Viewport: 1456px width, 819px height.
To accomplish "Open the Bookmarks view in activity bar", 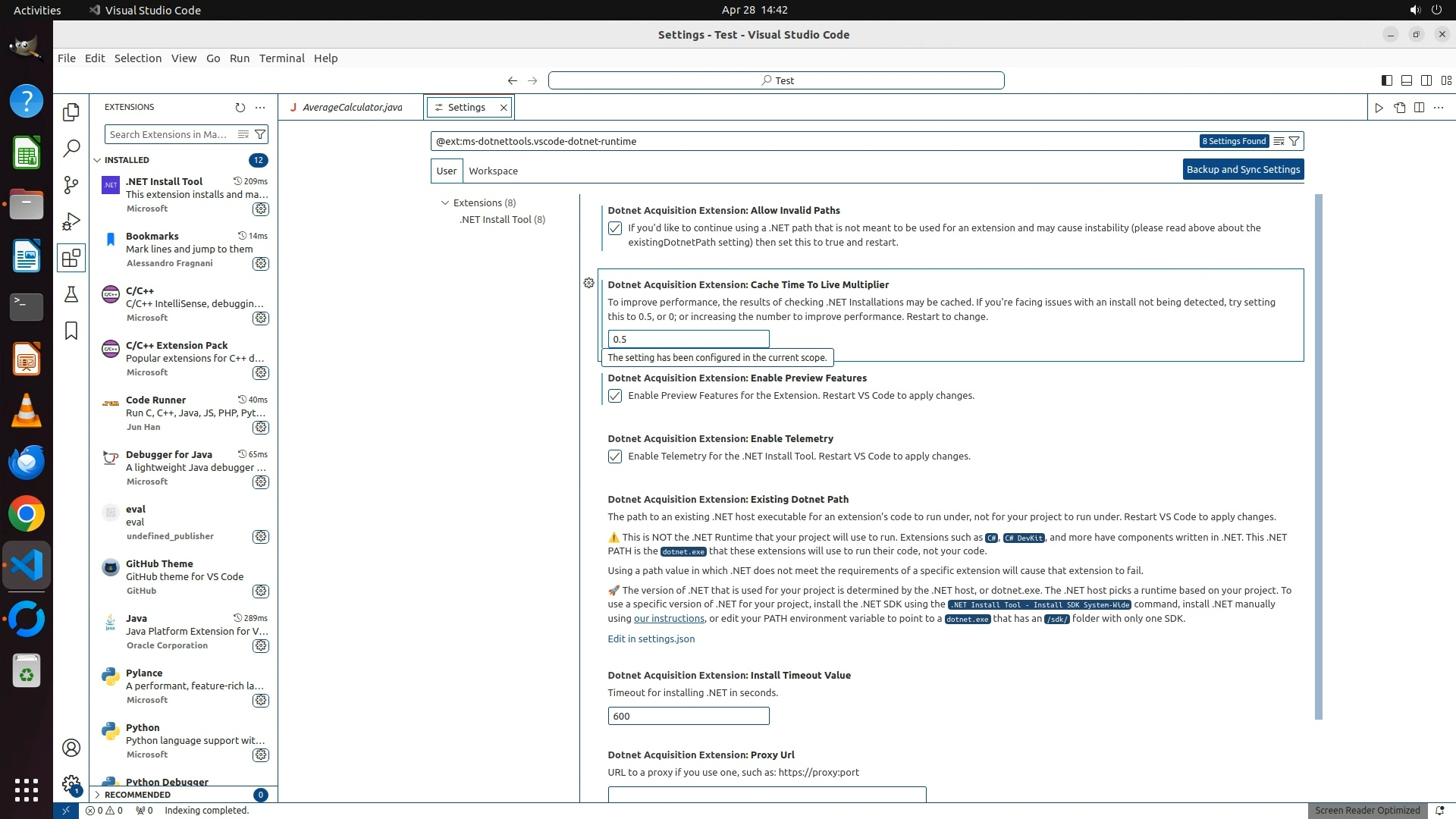I will tap(71, 331).
